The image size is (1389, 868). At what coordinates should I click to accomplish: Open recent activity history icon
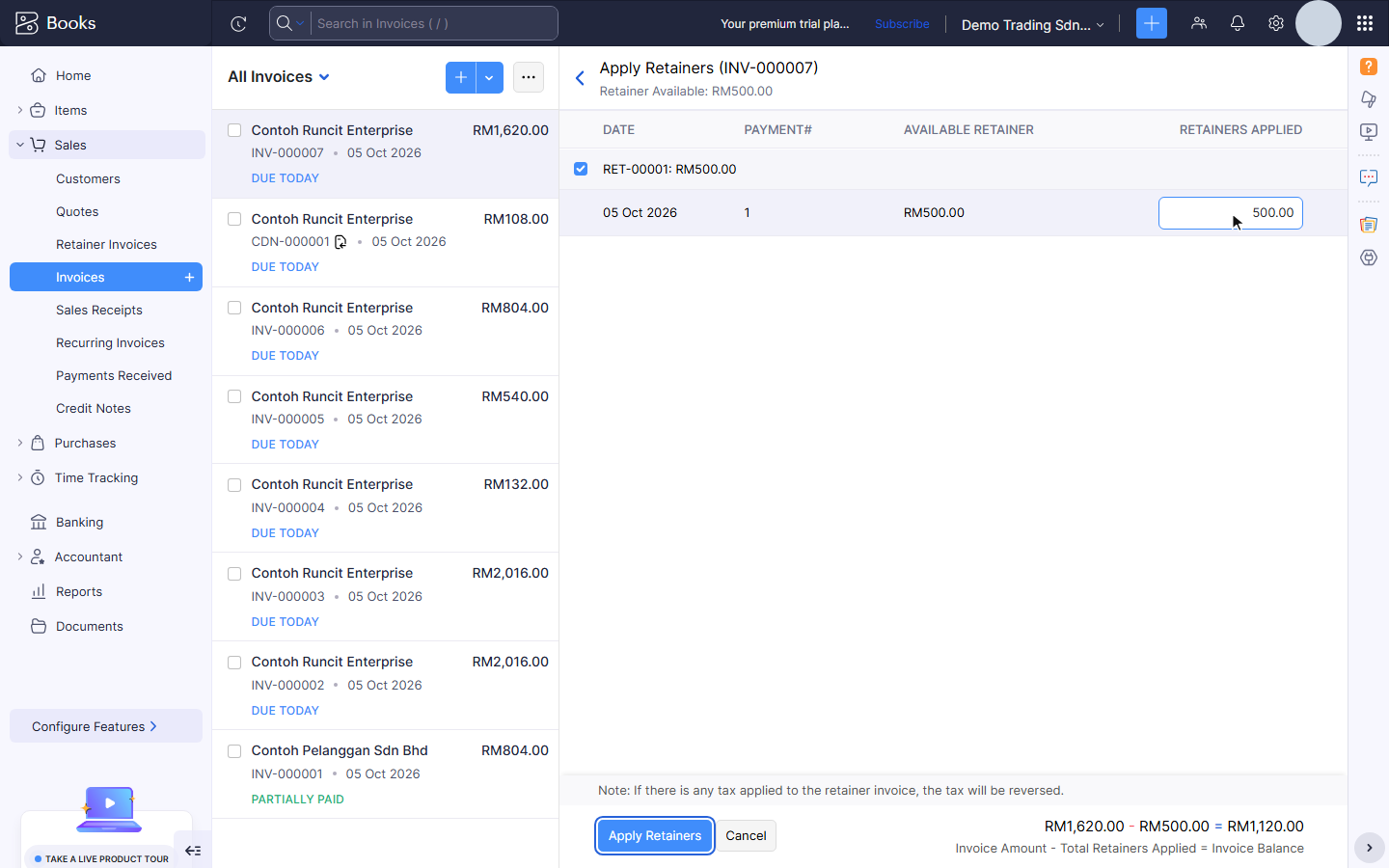point(238,23)
